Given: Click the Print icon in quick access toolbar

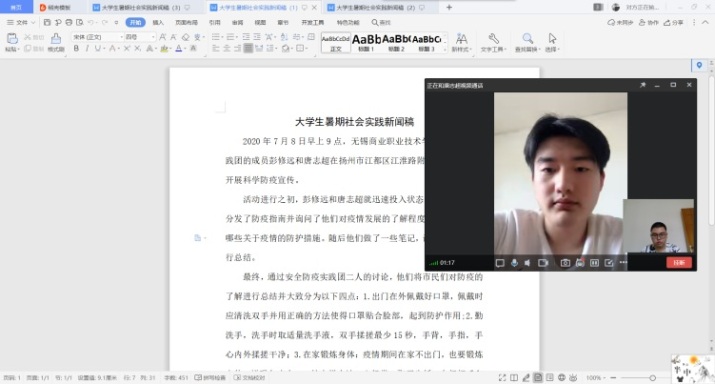Looking at the screenshot, I should [x=69, y=22].
